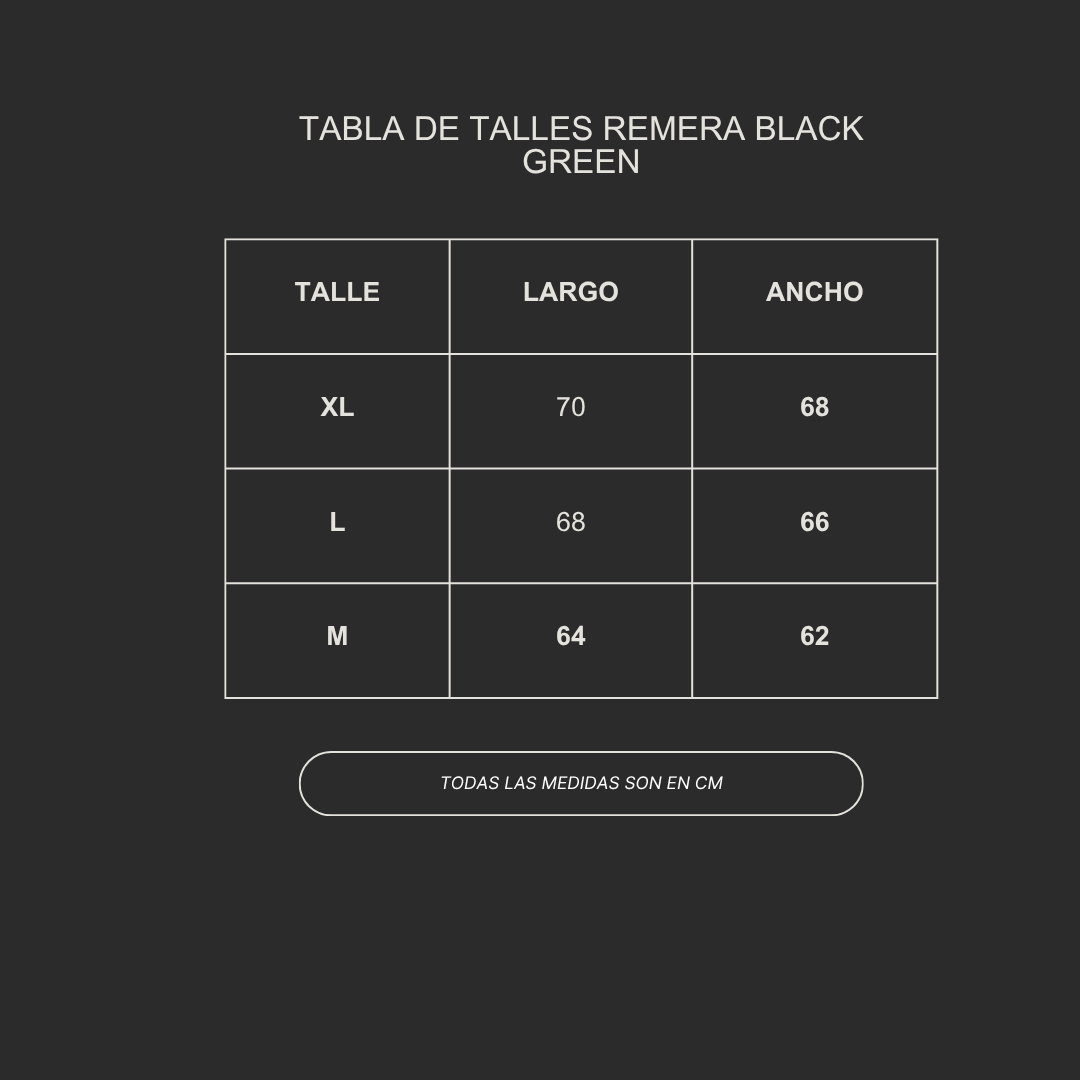This screenshot has width=1080, height=1080.
Task: Click the LARGO column header
Action: pos(570,292)
